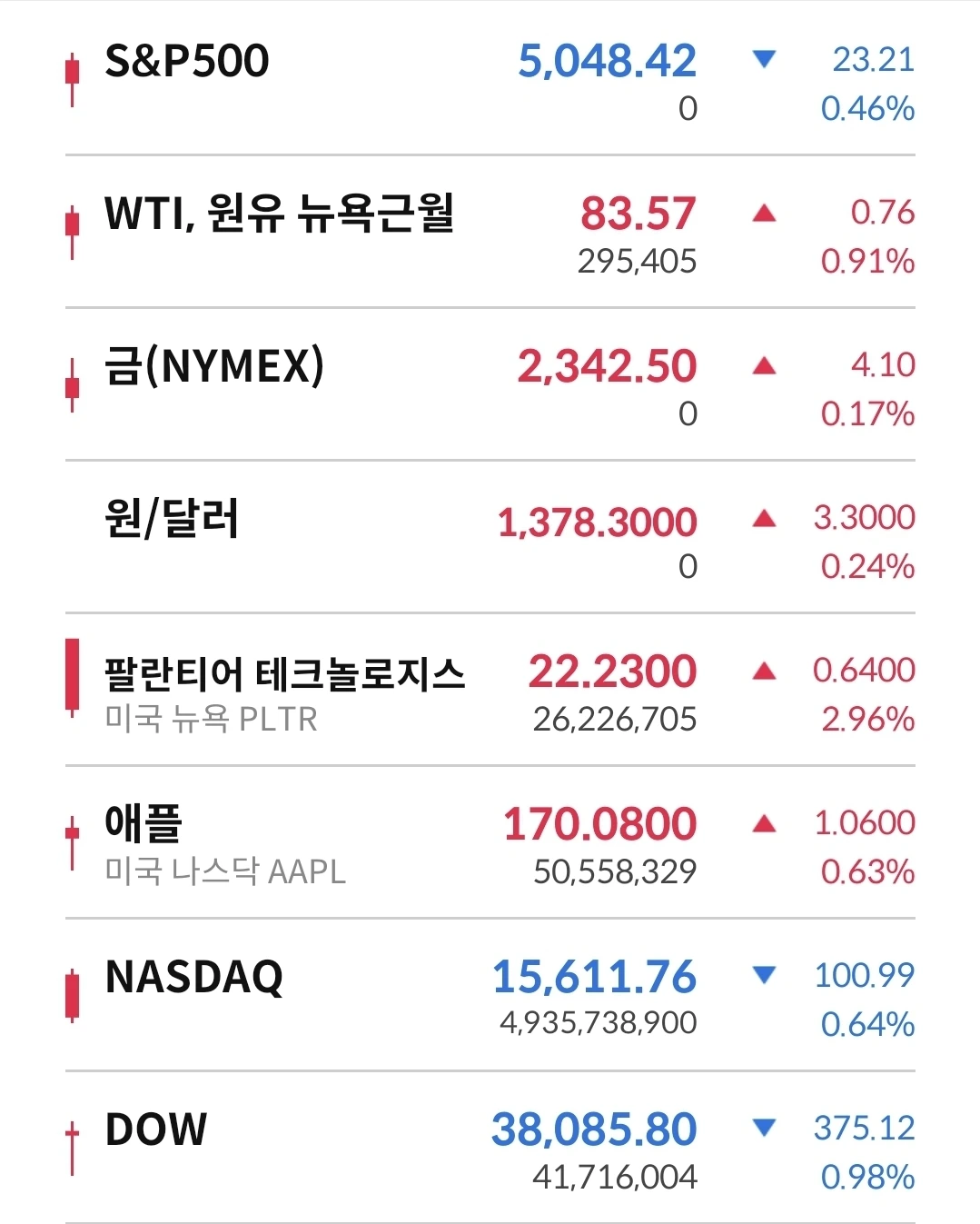980x1224 pixels.
Task: Select the 원/달러 exchange rate row
Action: [172, 520]
